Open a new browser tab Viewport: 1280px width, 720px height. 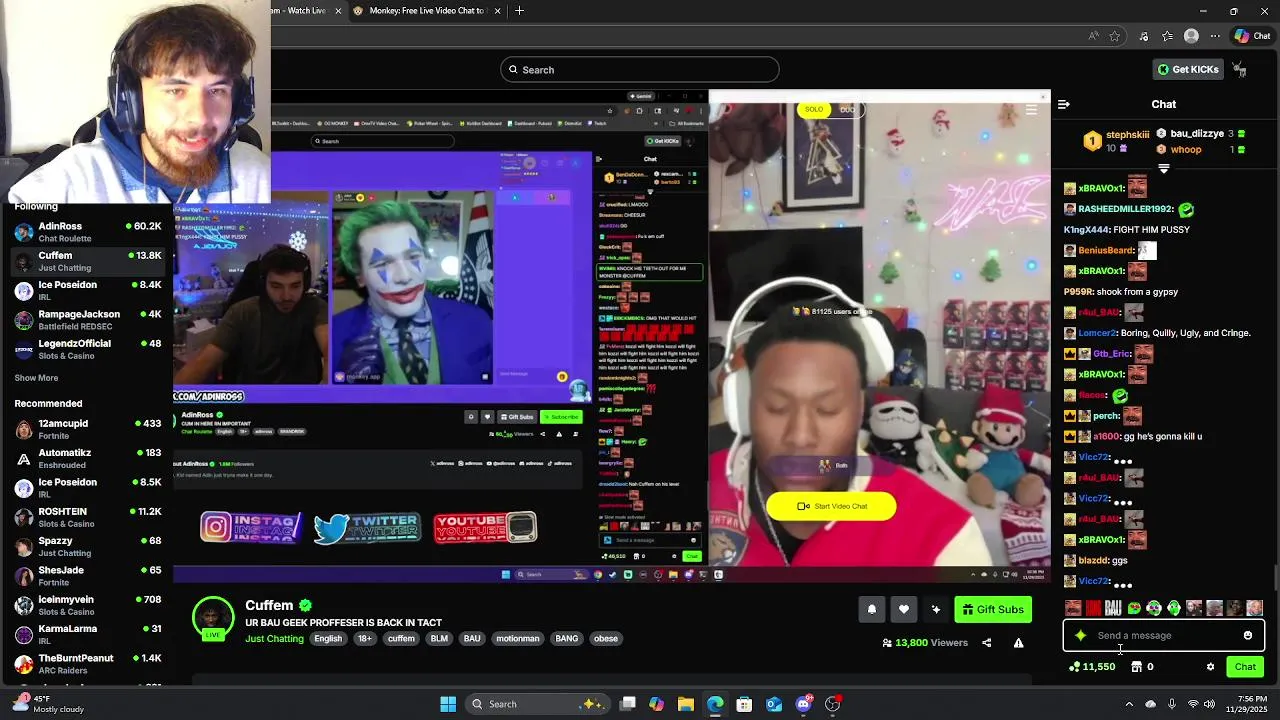click(519, 11)
